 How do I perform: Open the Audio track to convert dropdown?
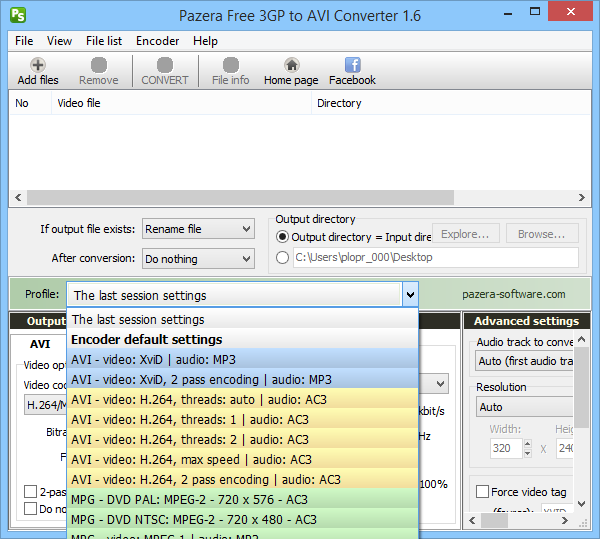[x=525, y=361]
